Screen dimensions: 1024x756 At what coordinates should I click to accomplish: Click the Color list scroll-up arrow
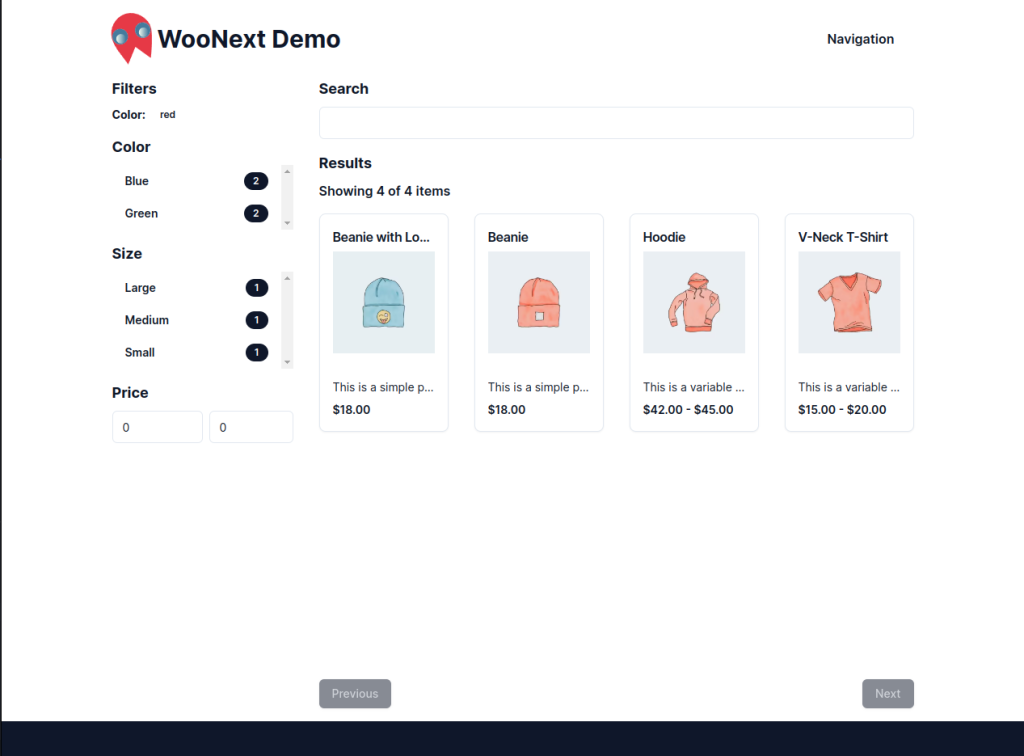(x=288, y=170)
